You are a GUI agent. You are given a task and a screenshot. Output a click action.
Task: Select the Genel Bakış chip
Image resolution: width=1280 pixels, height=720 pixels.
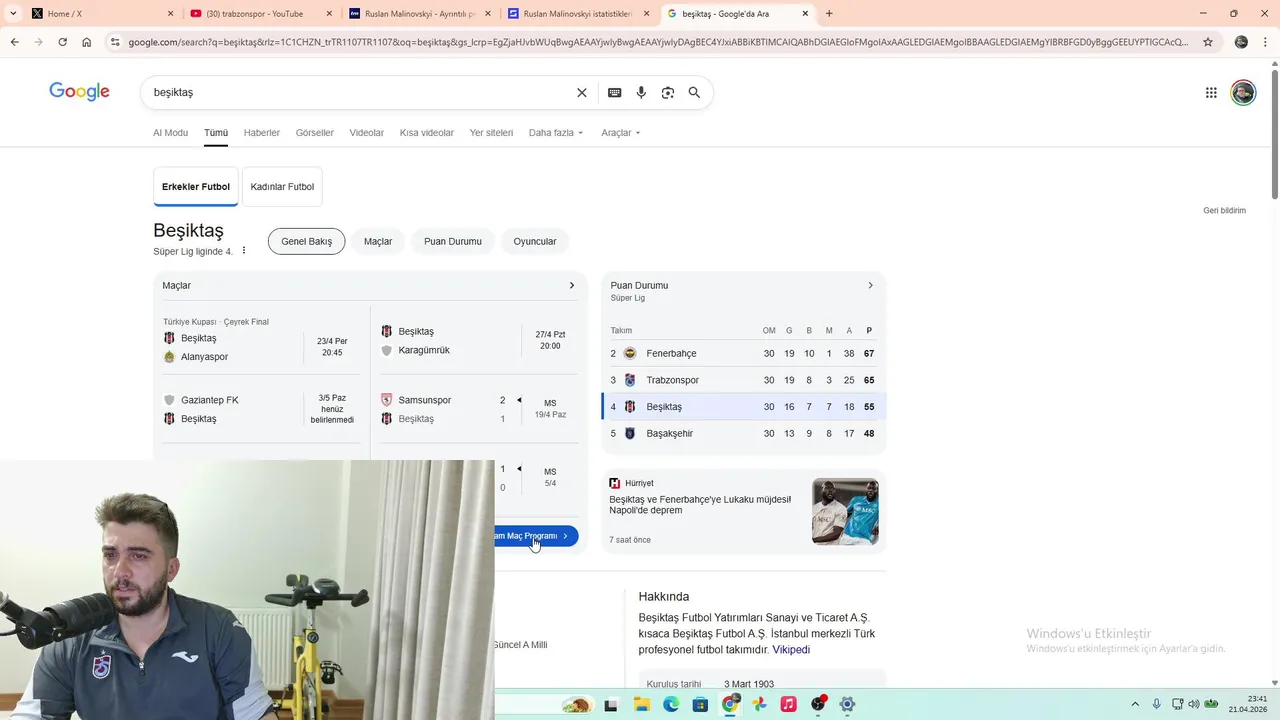tap(307, 241)
